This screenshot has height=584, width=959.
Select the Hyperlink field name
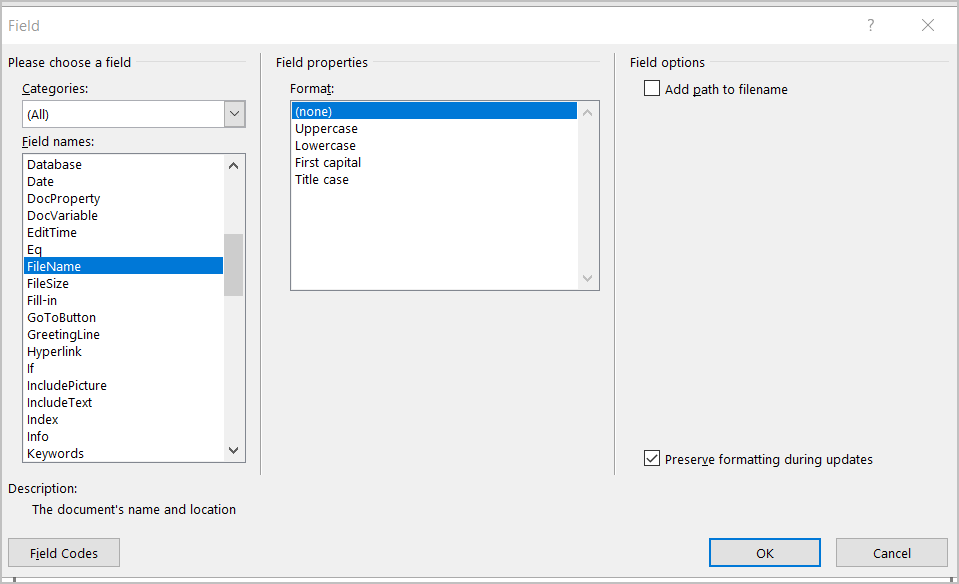pyautogui.click(x=55, y=352)
